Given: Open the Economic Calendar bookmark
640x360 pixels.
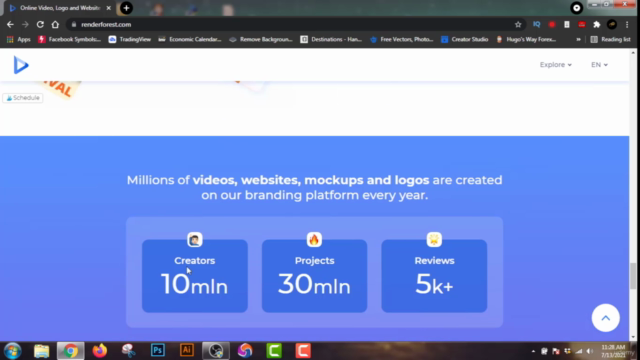Looking at the screenshot, I should point(190,39).
